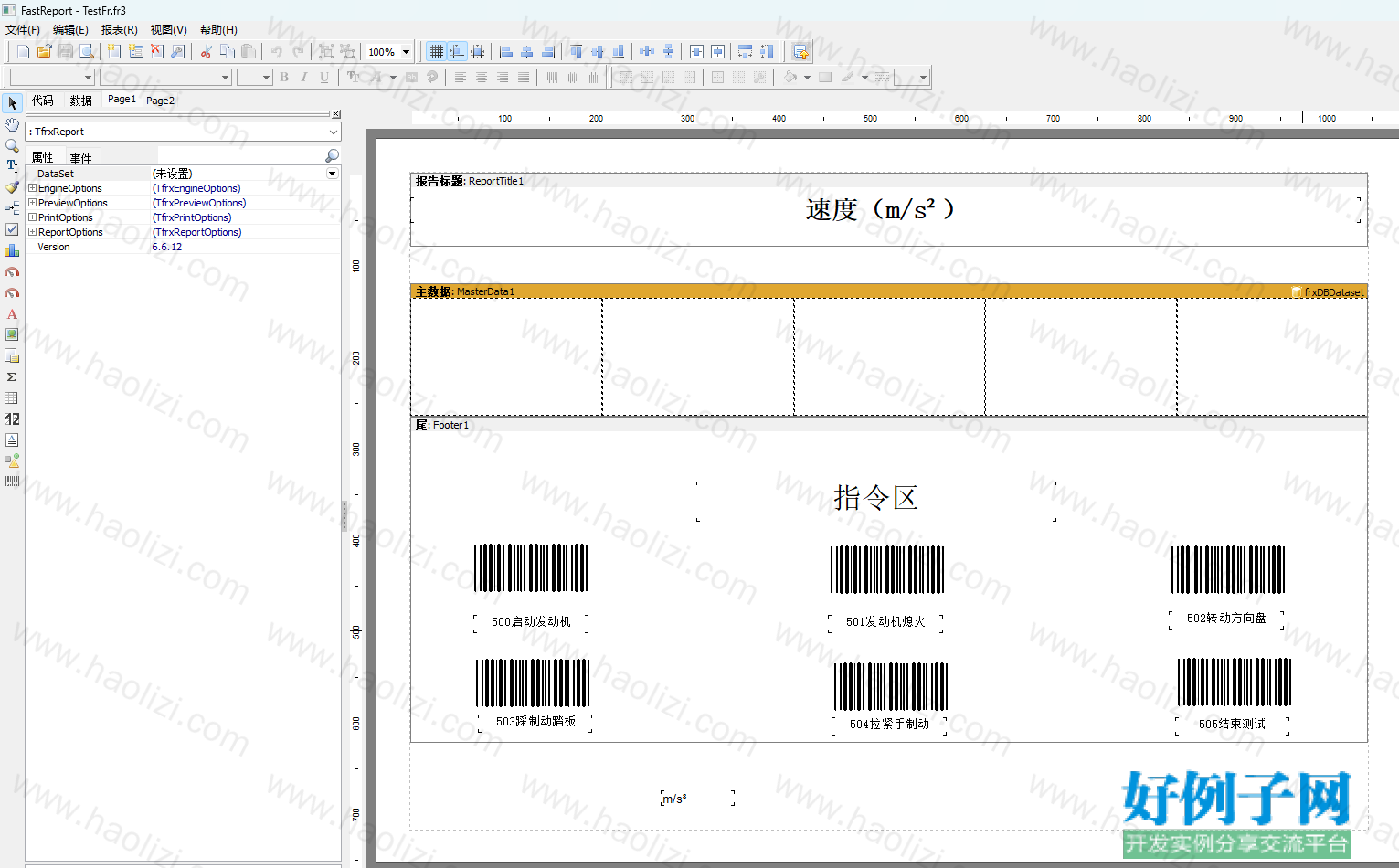
Task: Select the arrow Select Objects tool
Action: pyautogui.click(x=12, y=103)
